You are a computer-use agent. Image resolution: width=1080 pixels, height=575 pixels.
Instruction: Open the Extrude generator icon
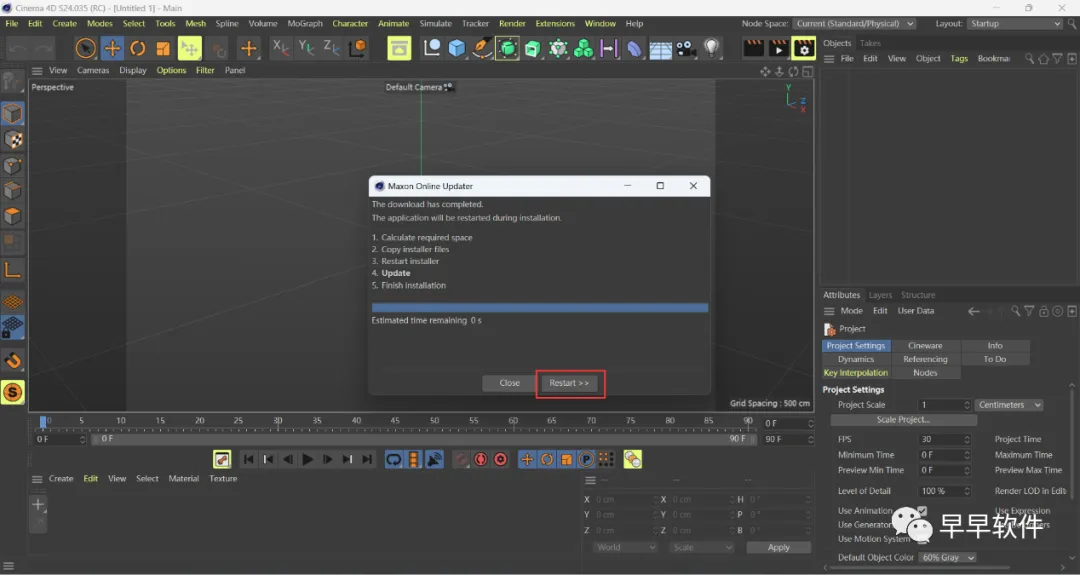pyautogui.click(x=532, y=48)
